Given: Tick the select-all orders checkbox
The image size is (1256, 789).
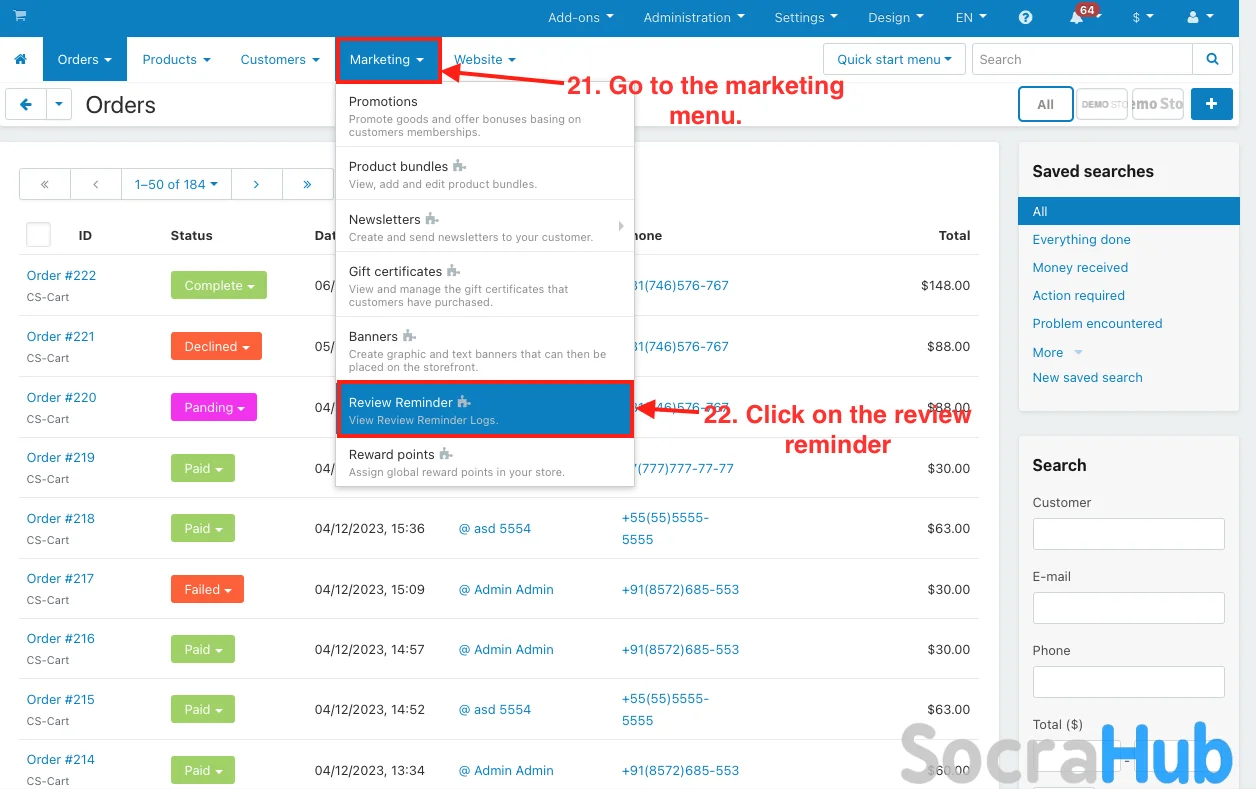Looking at the screenshot, I should point(38,235).
